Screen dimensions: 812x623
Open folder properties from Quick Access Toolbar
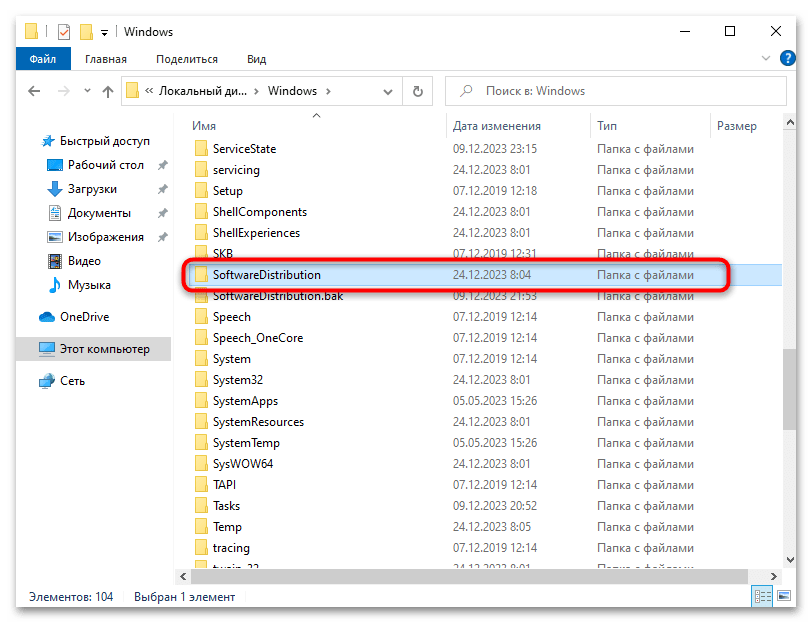point(62,31)
